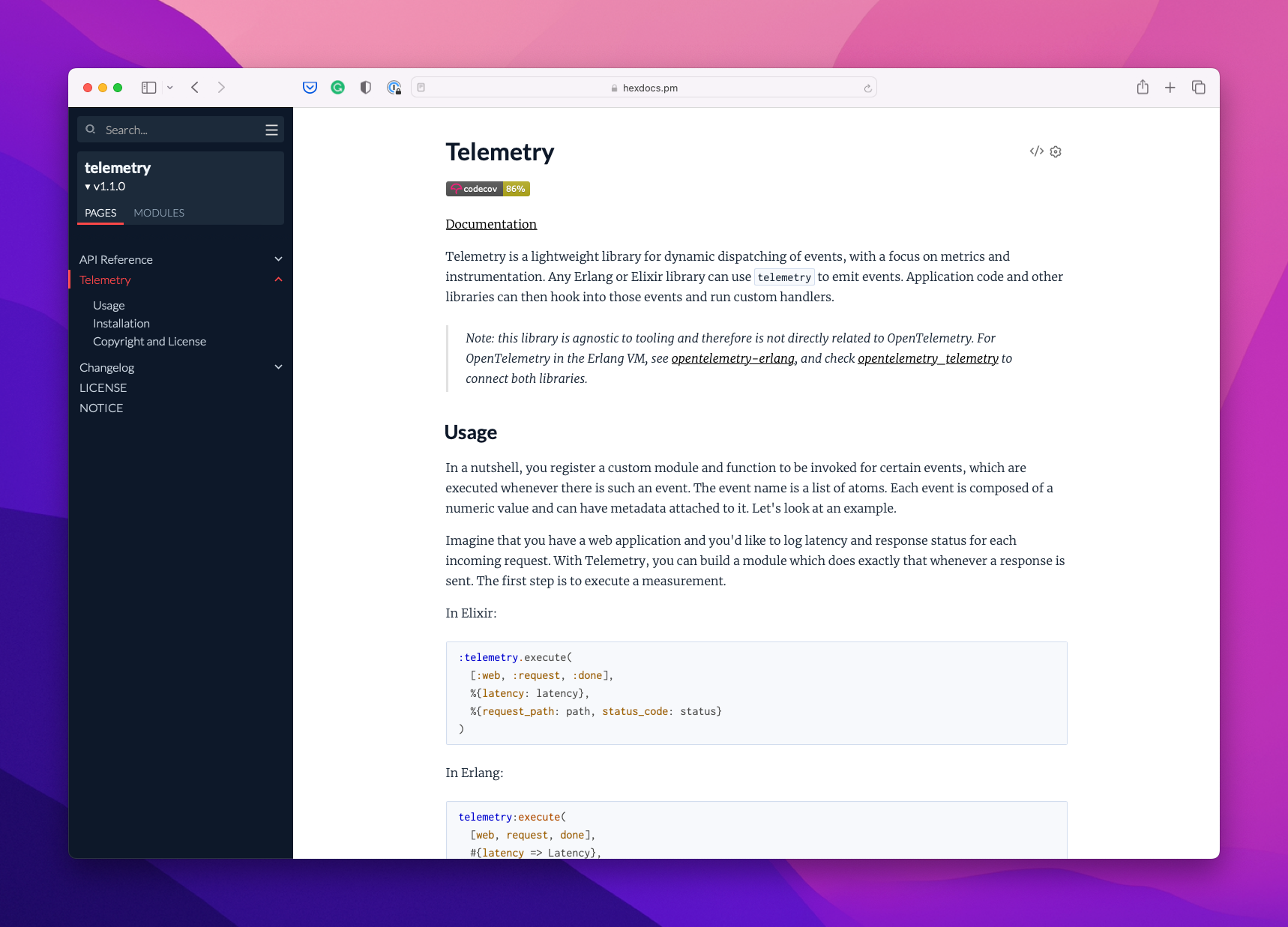The height and width of the screenshot is (927, 1288).
Task: Minimize the Safari window
Action: pyautogui.click(x=103, y=88)
